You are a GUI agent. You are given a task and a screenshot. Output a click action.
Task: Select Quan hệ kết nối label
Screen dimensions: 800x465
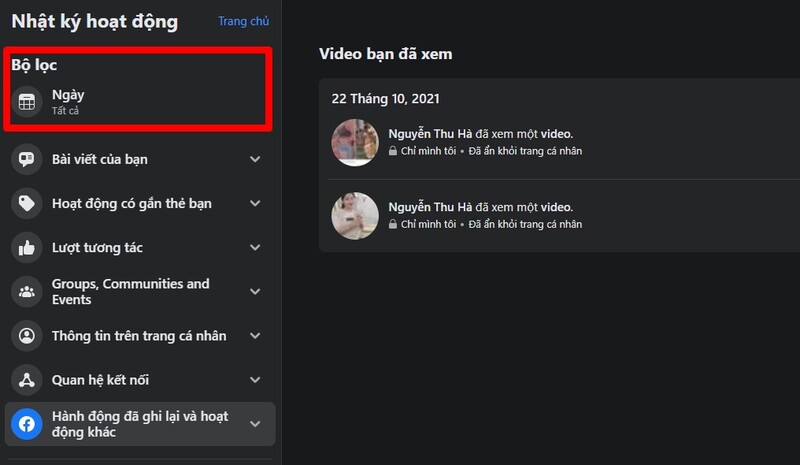100,380
